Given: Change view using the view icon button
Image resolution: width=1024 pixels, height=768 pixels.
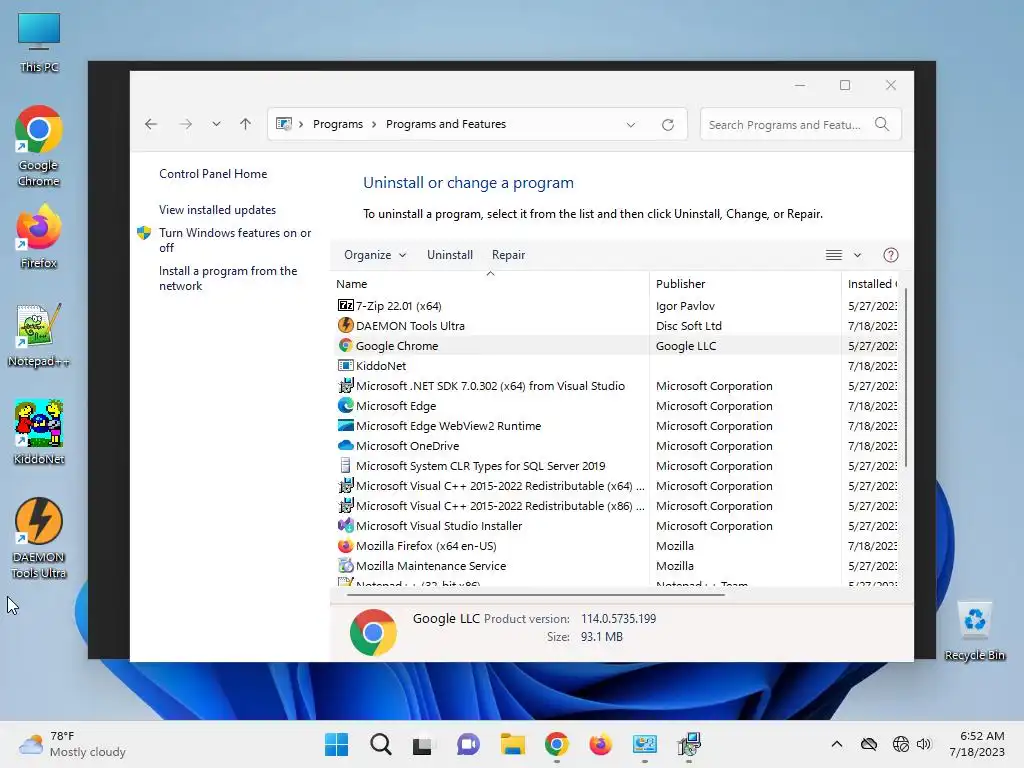Looking at the screenshot, I should click(x=833, y=255).
